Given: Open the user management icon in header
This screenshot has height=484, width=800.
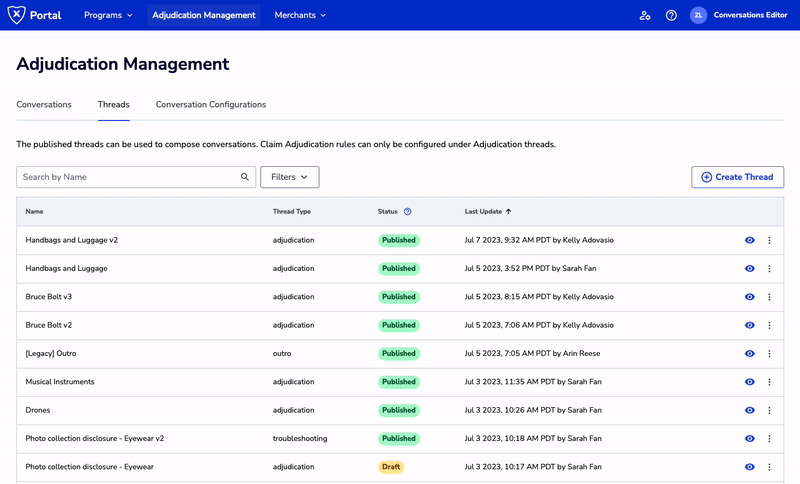Looking at the screenshot, I should [x=645, y=16].
